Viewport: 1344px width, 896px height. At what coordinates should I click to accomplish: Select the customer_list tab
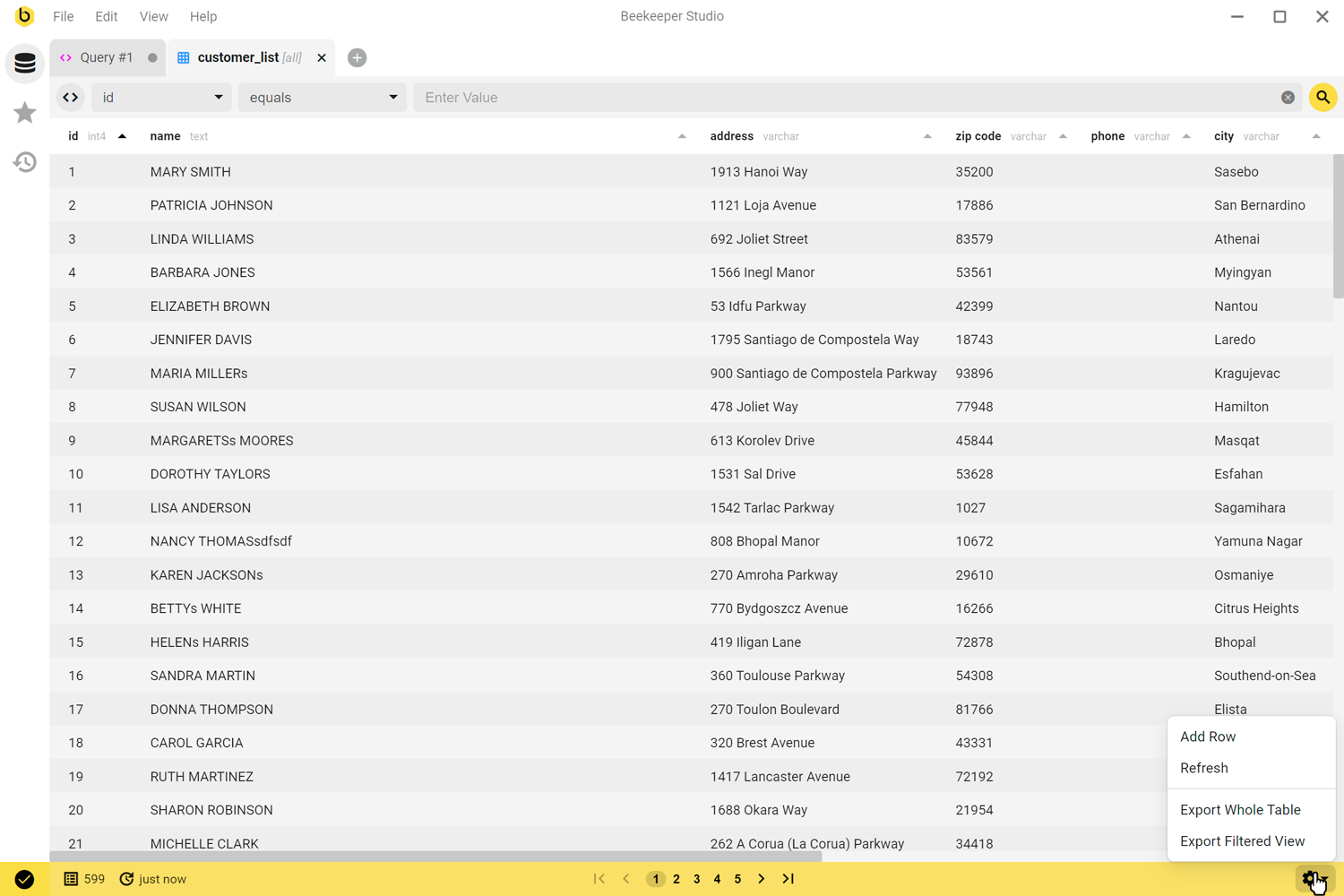(x=249, y=57)
